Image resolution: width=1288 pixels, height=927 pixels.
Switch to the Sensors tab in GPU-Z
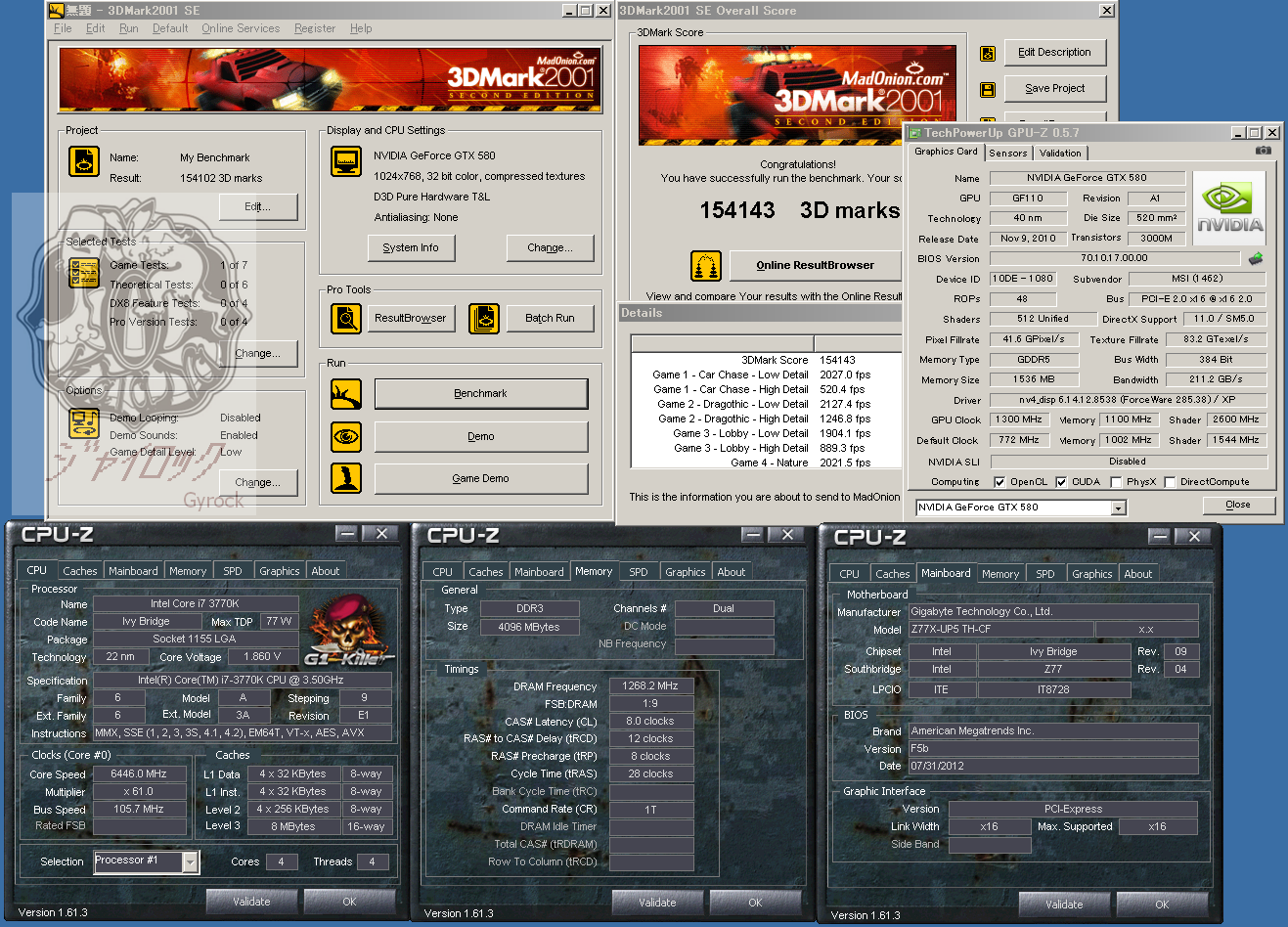(1008, 154)
